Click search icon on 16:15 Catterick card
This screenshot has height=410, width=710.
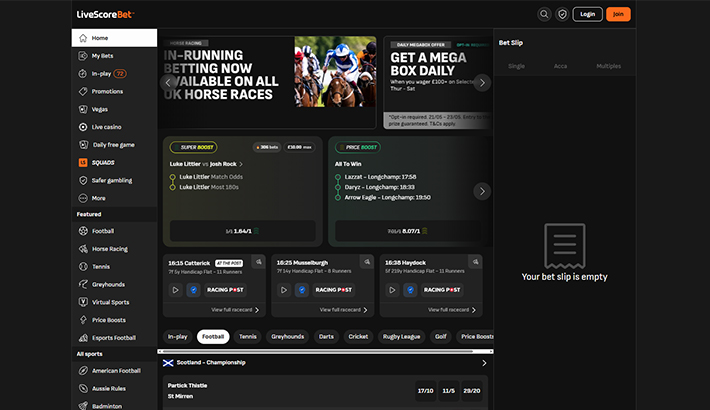[259, 262]
